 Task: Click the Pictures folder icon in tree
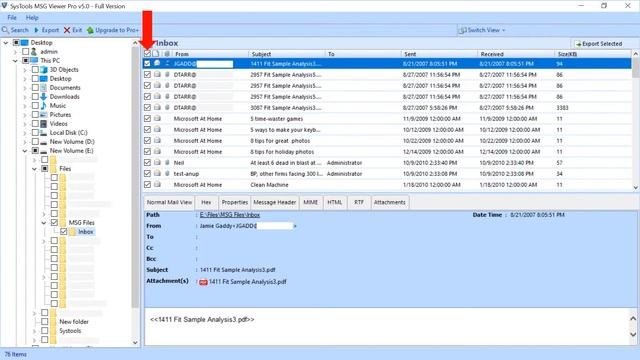[x=44, y=115]
